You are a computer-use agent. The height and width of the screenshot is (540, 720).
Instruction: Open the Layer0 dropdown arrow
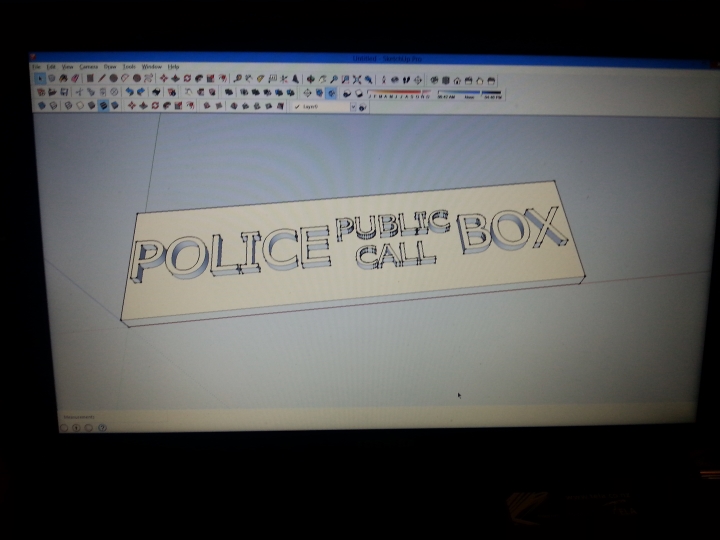tap(354, 107)
